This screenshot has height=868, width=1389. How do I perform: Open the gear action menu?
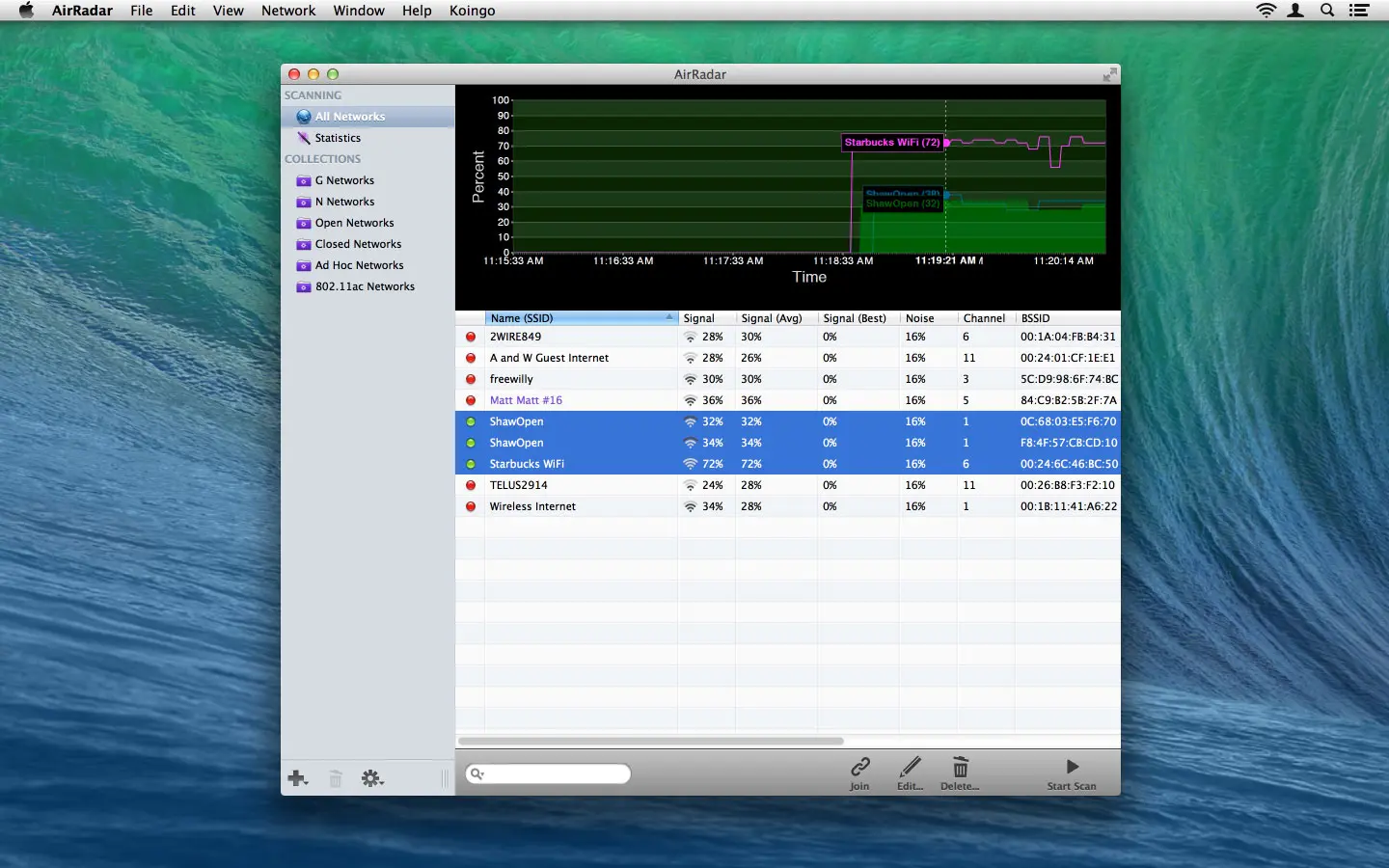pos(373,778)
